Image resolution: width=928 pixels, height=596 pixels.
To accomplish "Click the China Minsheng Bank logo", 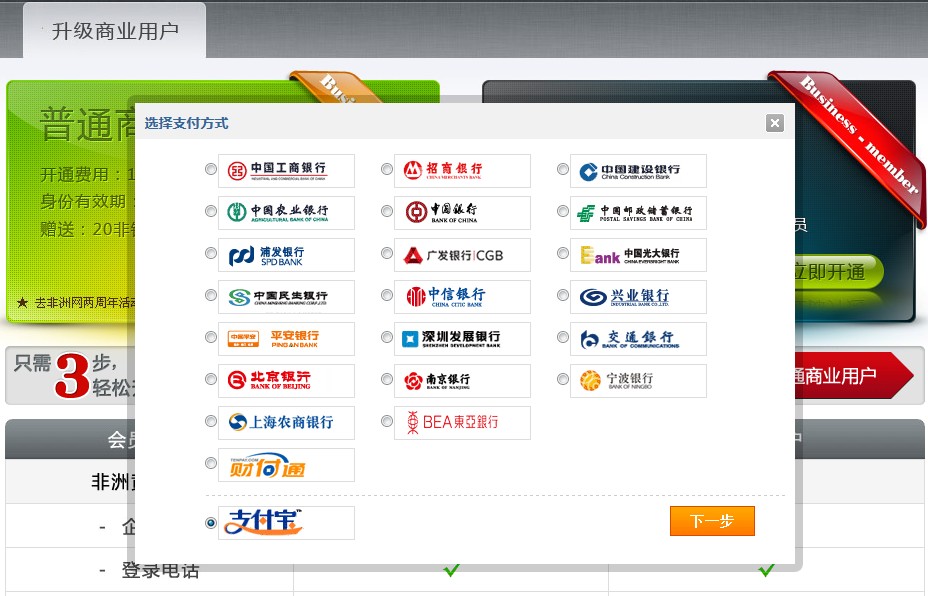I will tap(286, 297).
